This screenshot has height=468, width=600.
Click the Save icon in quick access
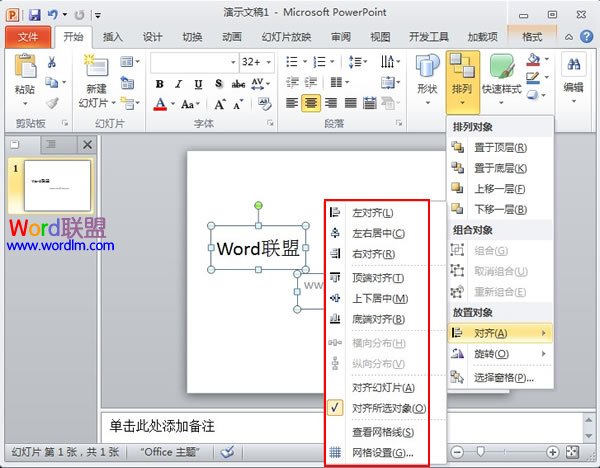pyautogui.click(x=35, y=15)
